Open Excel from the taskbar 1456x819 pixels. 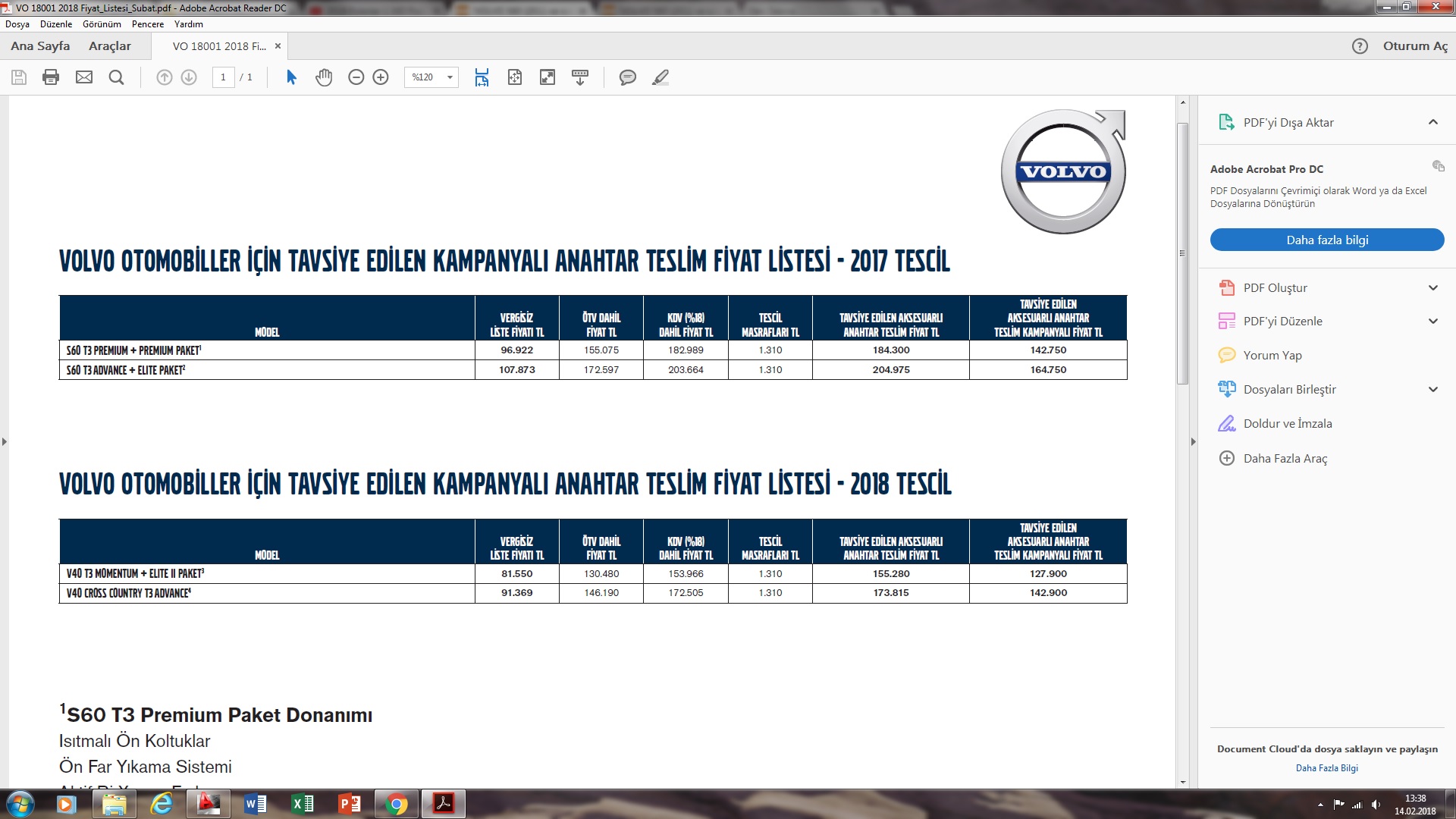click(303, 804)
